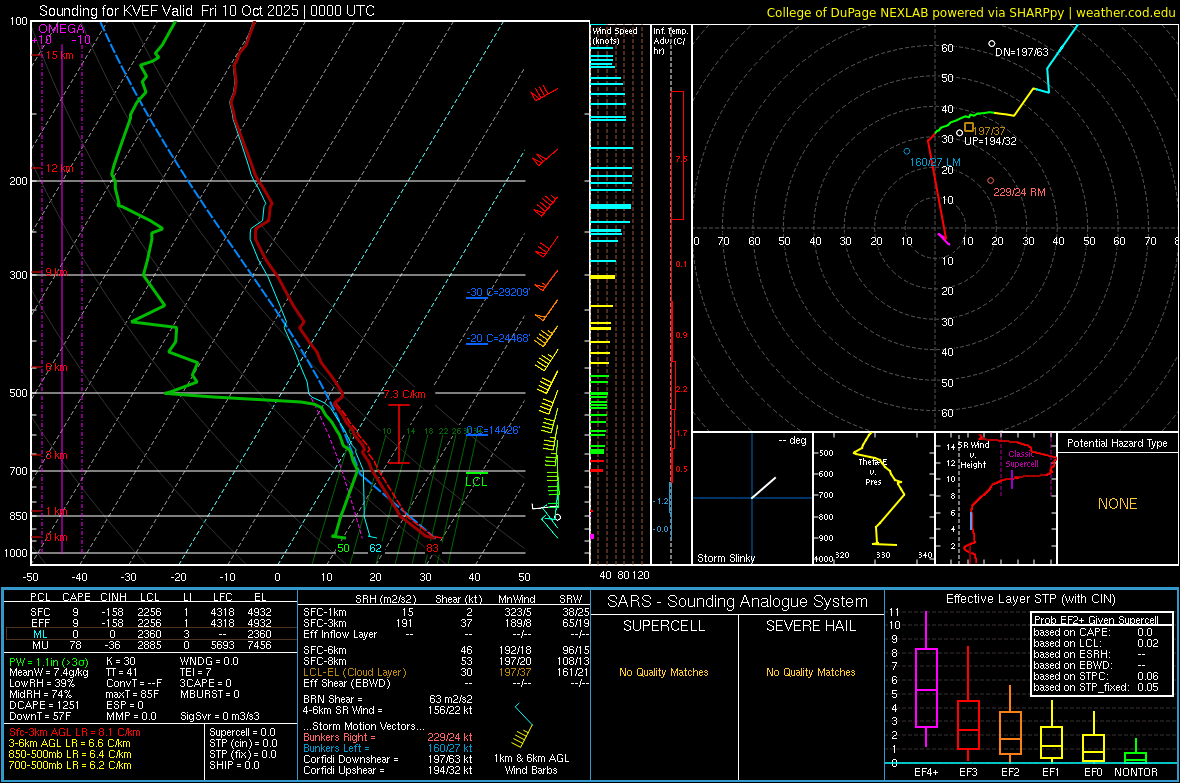Click the NONTOR axis label
Screen dimensions: 1180x783
pyautogui.click(x=1136, y=772)
